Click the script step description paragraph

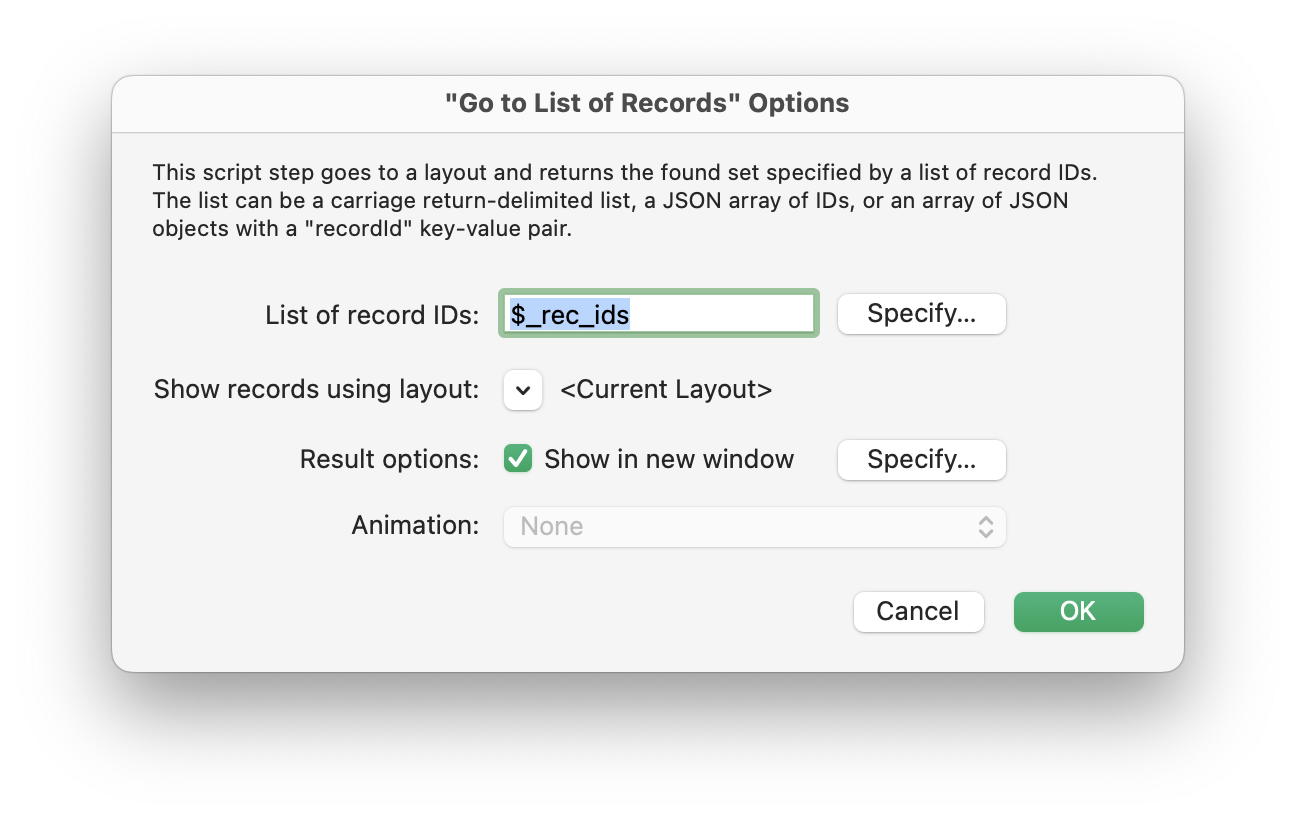(624, 200)
